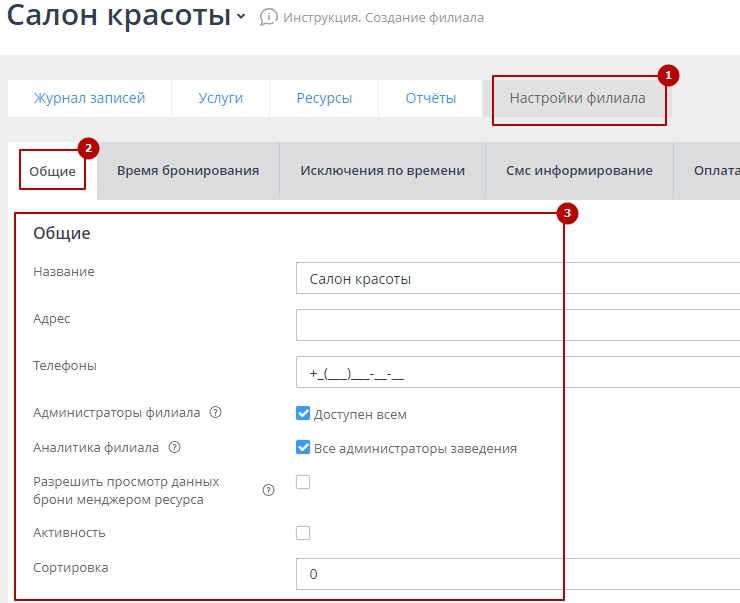
Task: Expand the Салон красоты title dropdown arrow
Action: coord(241,17)
